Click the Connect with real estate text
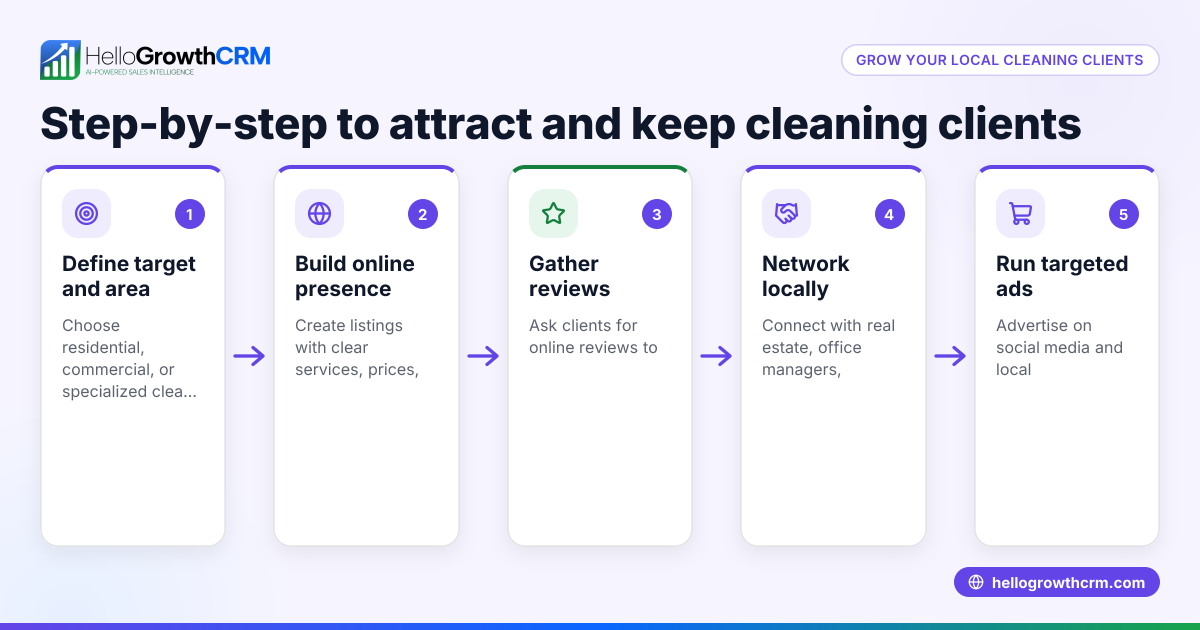 click(x=828, y=348)
